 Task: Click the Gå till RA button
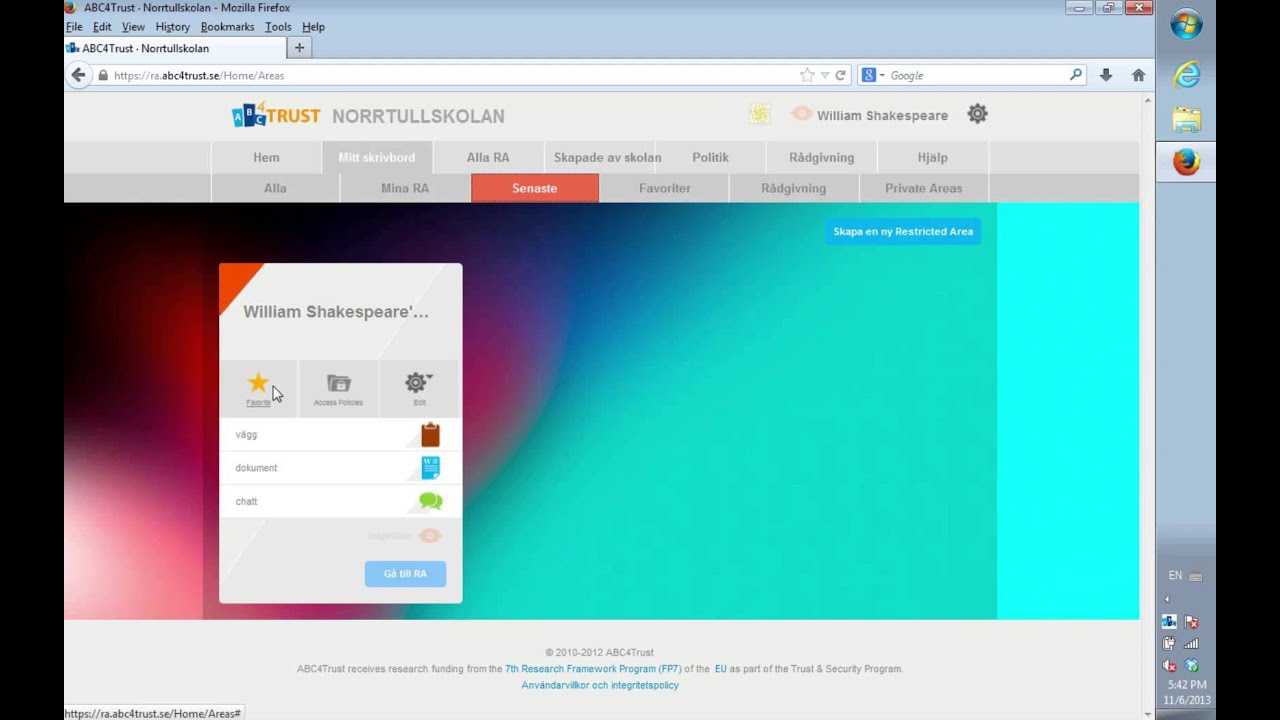[x=405, y=573]
